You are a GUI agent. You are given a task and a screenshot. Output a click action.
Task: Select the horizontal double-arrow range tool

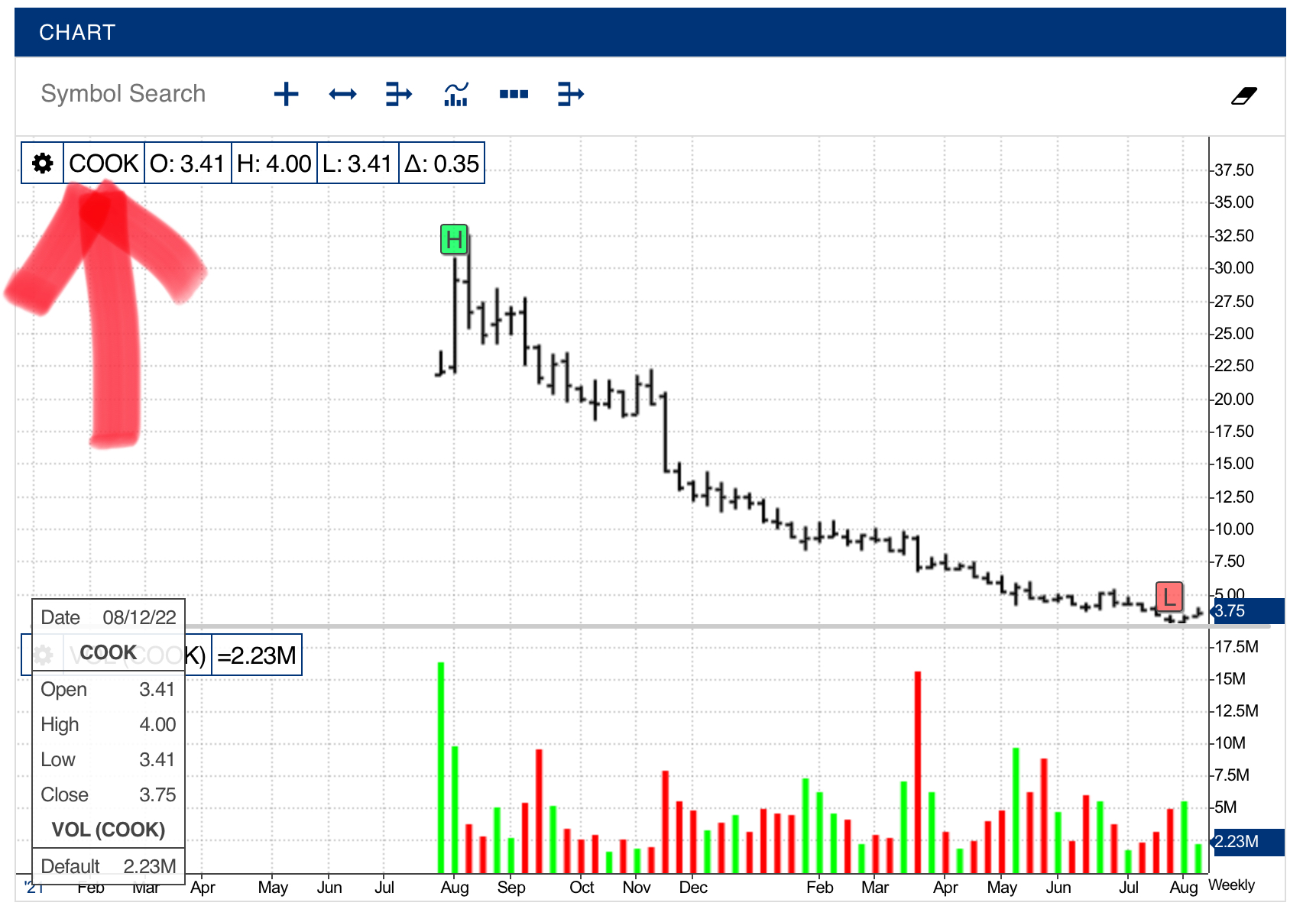click(342, 94)
